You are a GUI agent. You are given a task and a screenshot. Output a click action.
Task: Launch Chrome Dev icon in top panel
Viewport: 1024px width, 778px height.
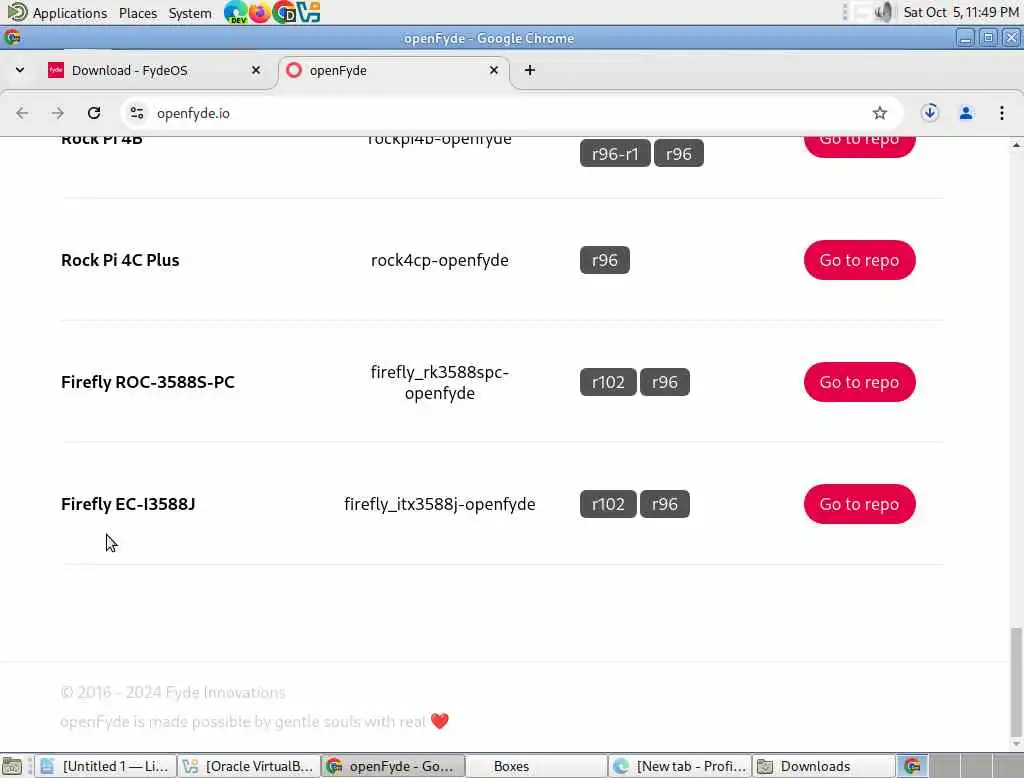pyautogui.click(x=284, y=12)
